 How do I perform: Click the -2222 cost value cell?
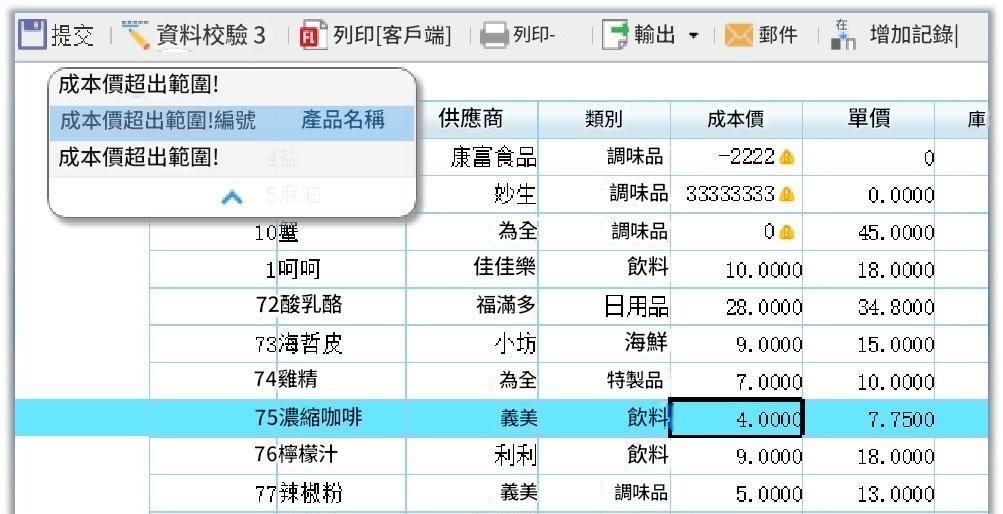point(736,157)
